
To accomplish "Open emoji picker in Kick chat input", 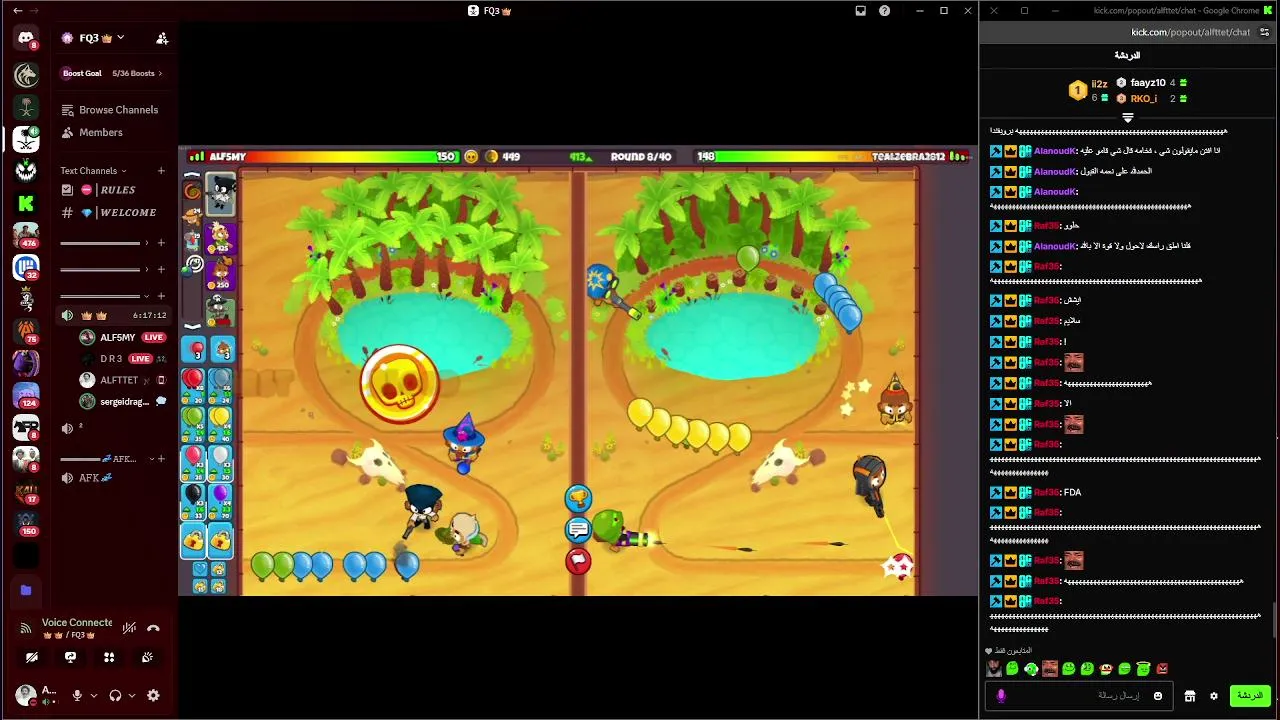I will click(1158, 696).
